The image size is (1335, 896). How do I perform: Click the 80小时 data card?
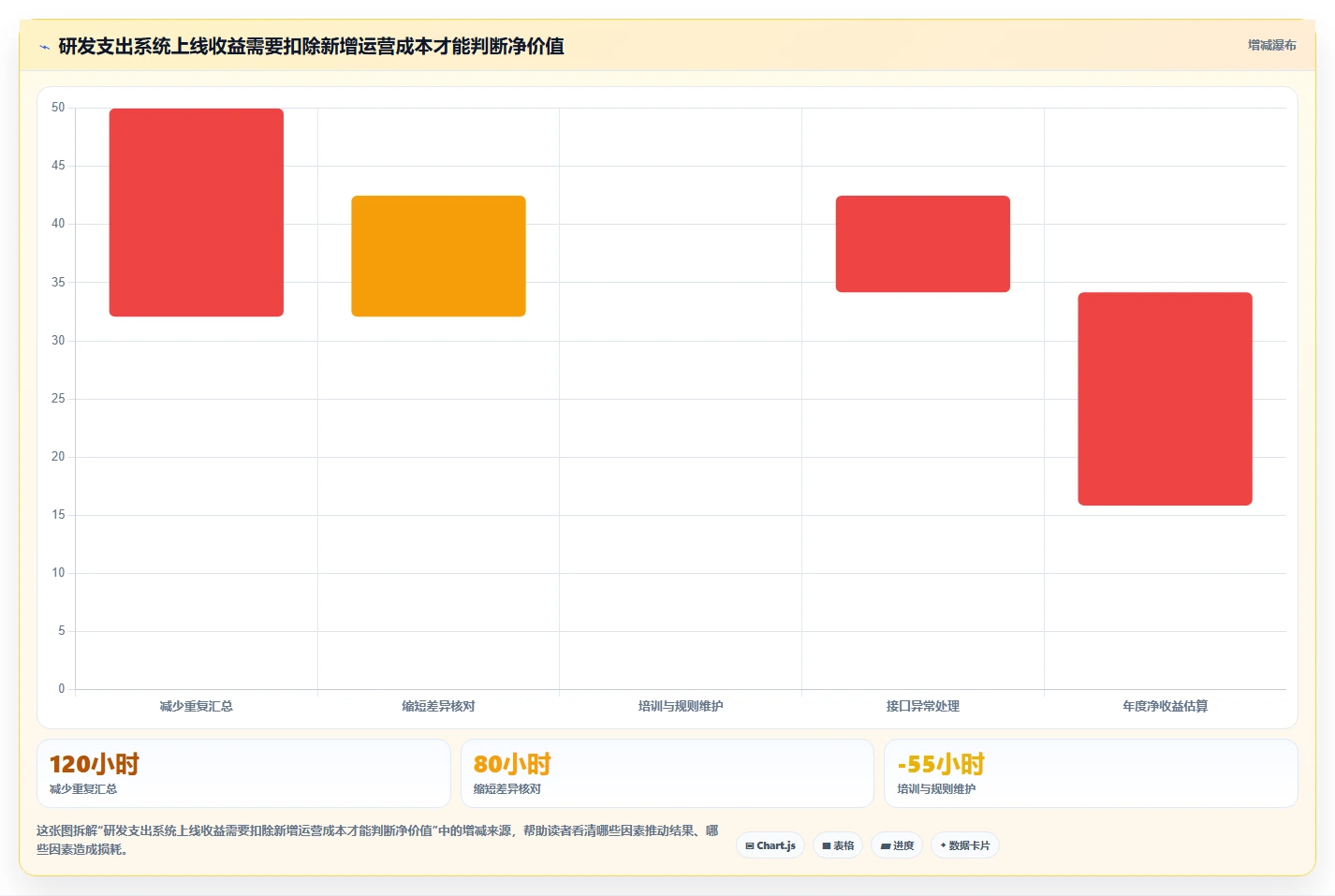(x=667, y=773)
